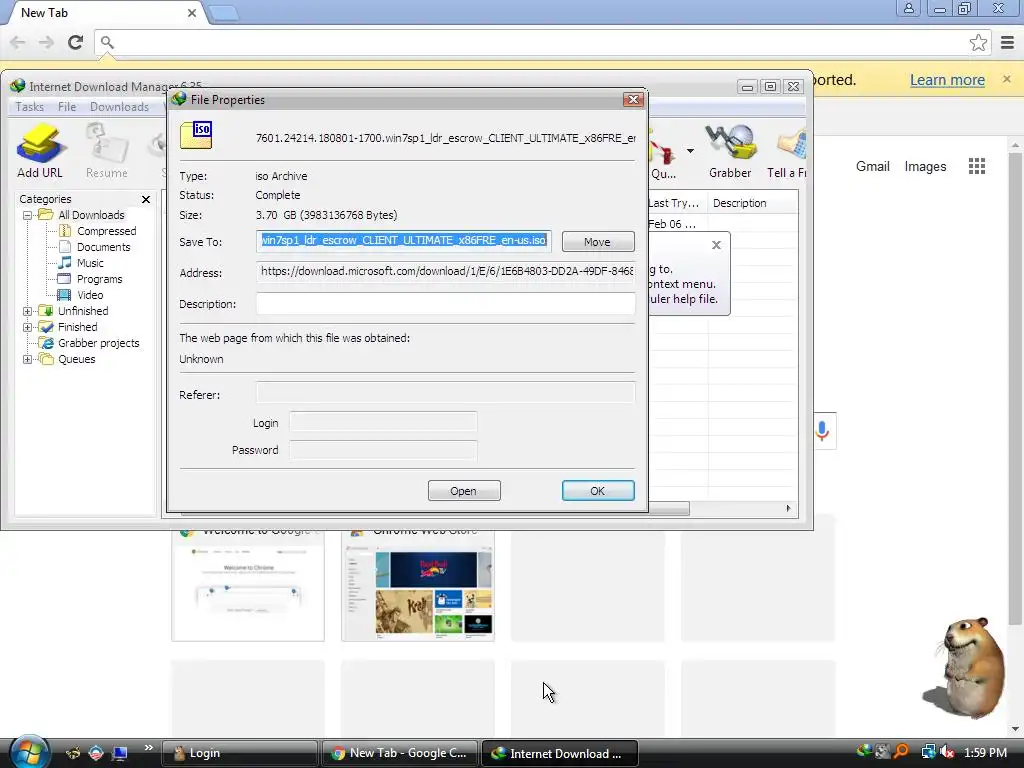Select the Compressed category
Screen dimensions: 1024x768
pyautogui.click(x=106, y=231)
